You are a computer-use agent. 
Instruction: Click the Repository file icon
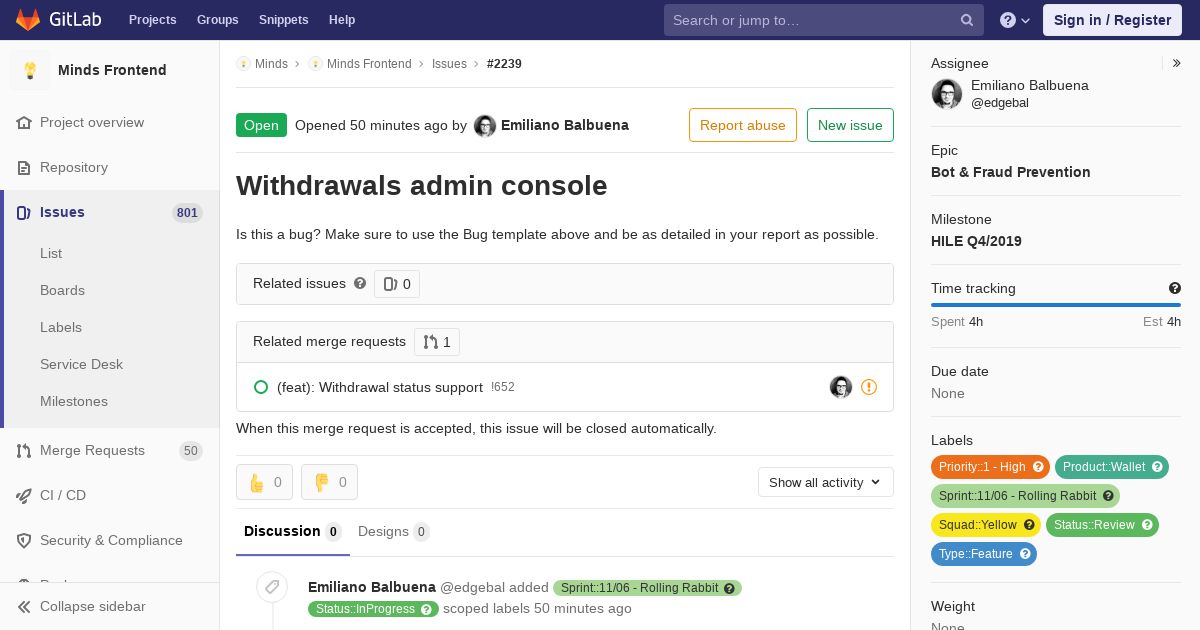click(x=24, y=168)
